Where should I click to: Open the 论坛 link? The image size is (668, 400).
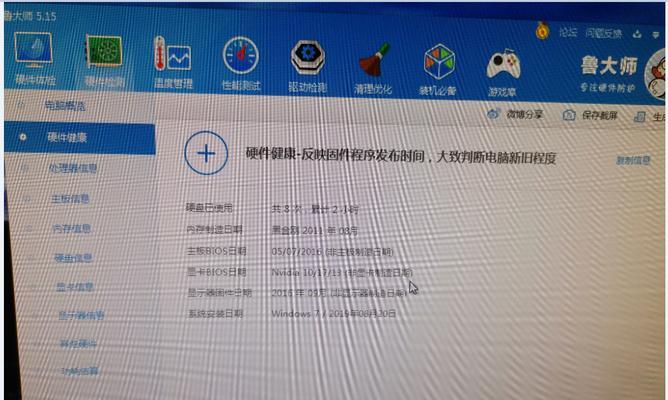(568, 32)
